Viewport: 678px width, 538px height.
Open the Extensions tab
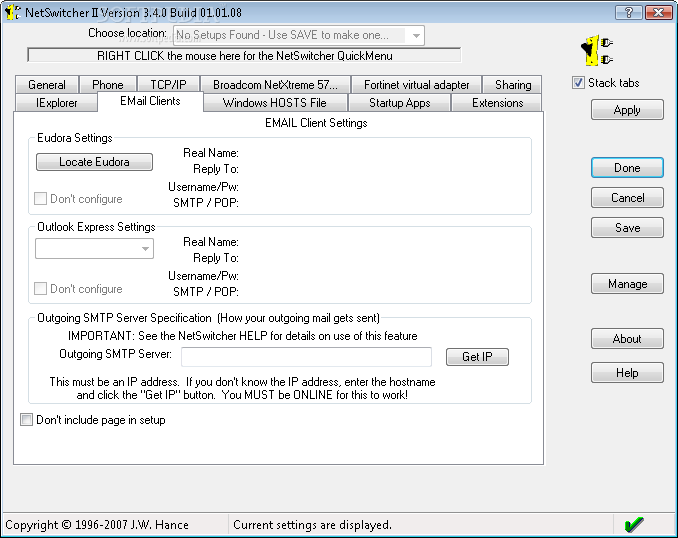[x=497, y=103]
